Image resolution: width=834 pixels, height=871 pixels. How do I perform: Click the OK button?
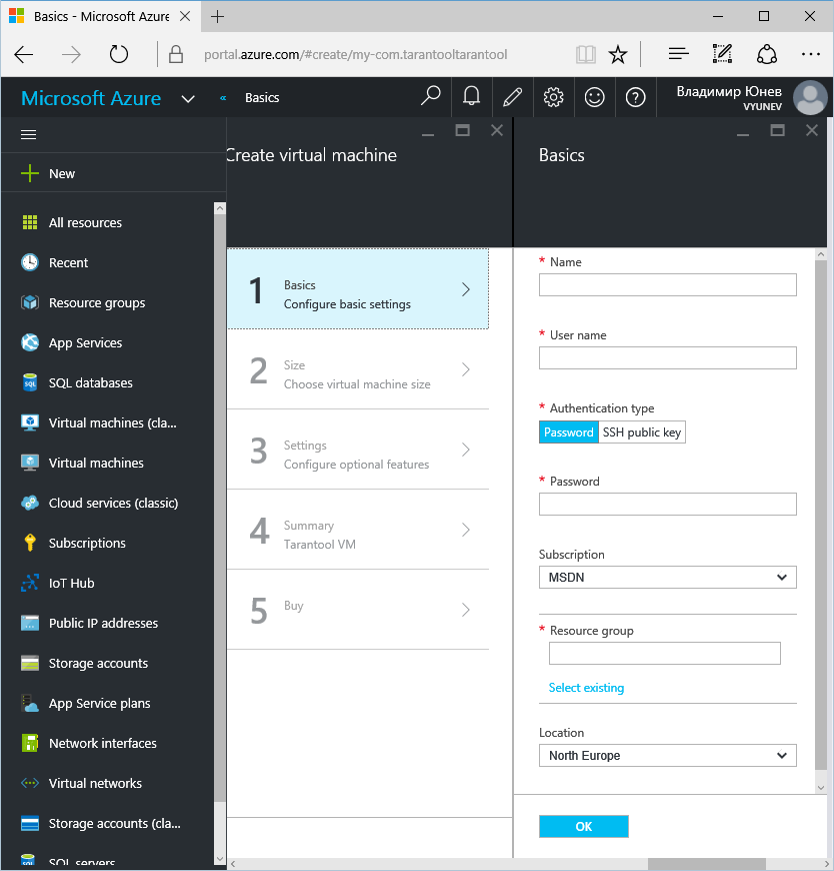coord(583,826)
